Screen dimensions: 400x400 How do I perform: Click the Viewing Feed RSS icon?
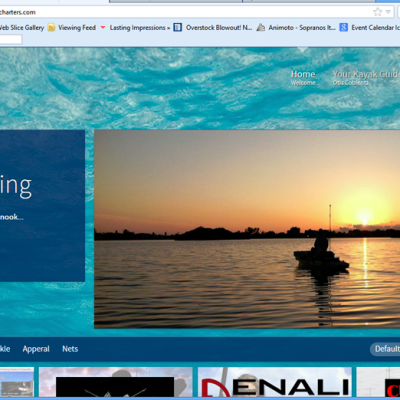click(51, 28)
